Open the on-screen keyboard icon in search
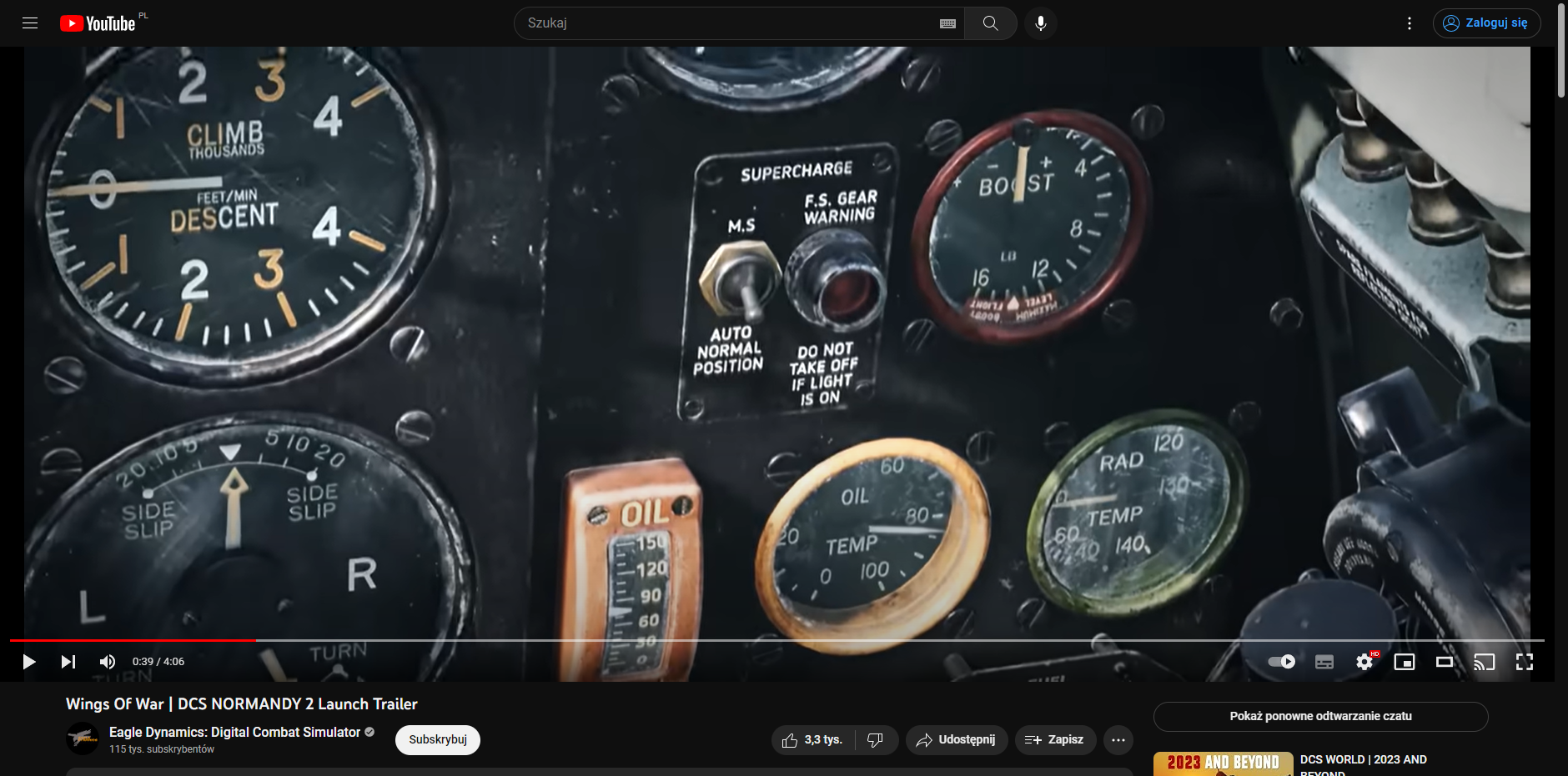1568x776 pixels. [947, 23]
